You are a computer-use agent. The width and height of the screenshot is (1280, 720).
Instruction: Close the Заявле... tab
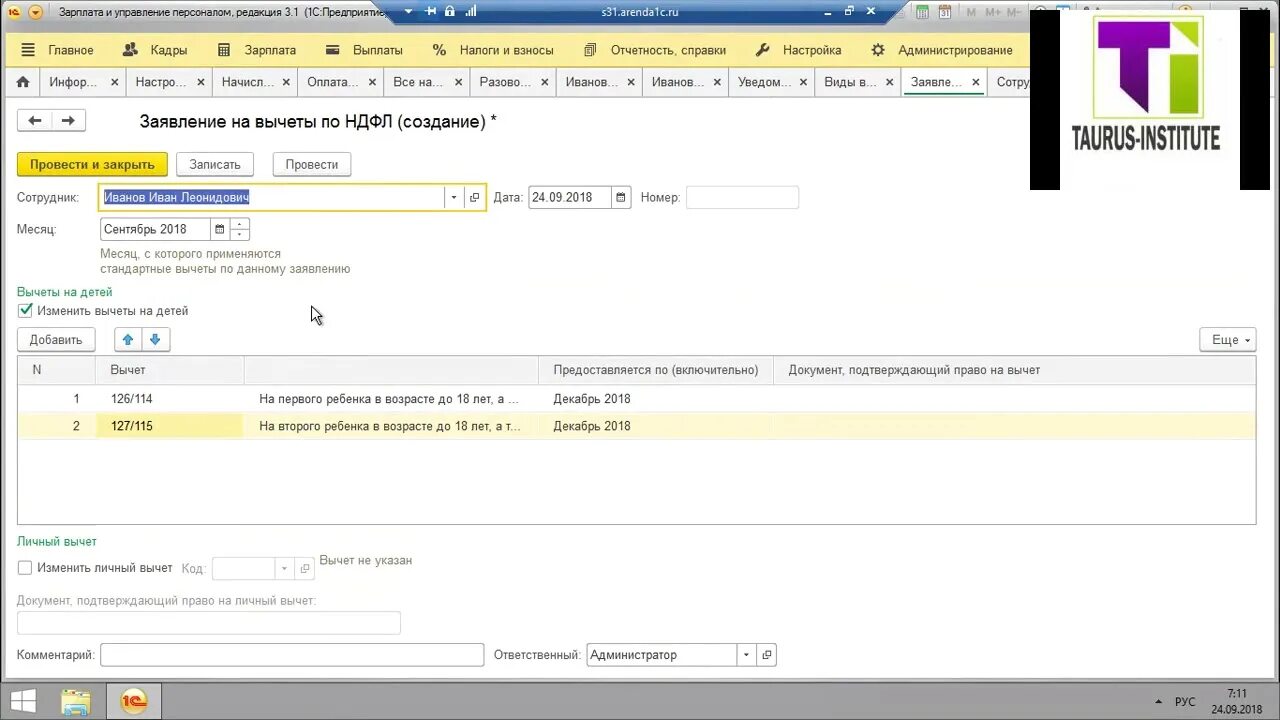[976, 83]
